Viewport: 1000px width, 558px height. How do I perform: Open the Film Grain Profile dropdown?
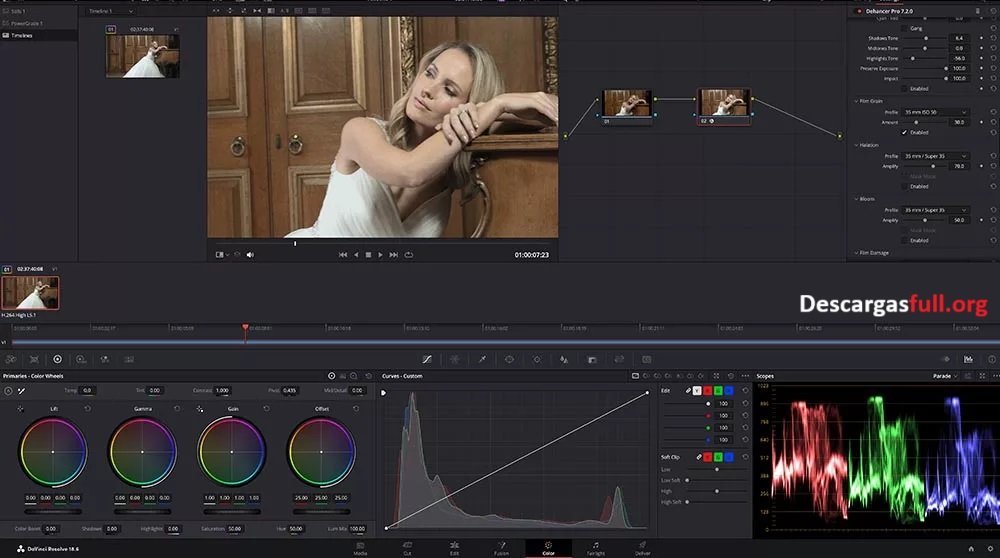pyautogui.click(x=936, y=112)
